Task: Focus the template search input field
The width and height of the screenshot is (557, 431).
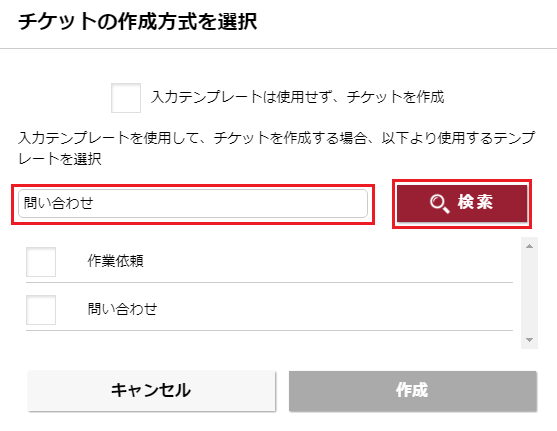Action: click(193, 204)
